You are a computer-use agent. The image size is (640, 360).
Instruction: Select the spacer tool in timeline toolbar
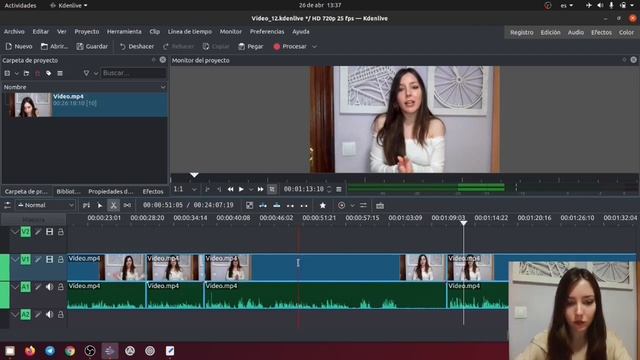[x=127, y=205]
